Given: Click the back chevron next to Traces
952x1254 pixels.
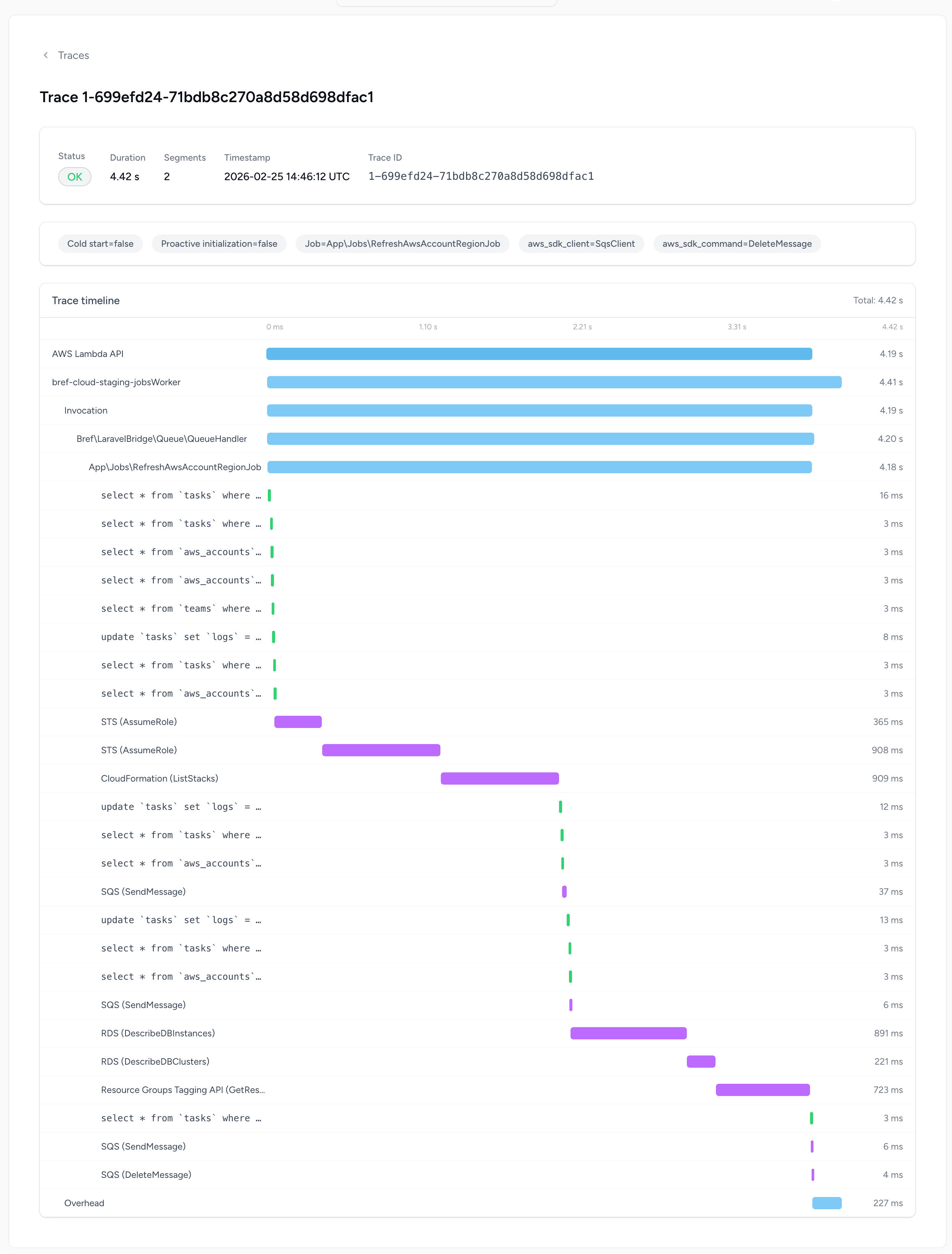Looking at the screenshot, I should pos(46,55).
